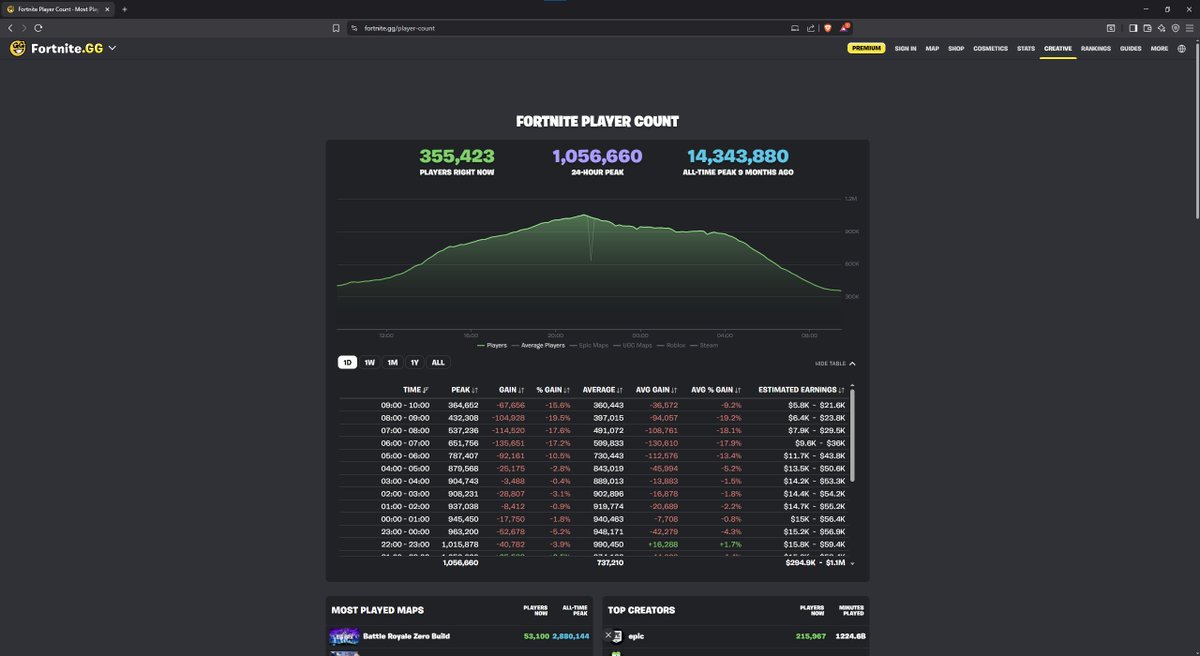Toggle the browser sidebar panel icon

click(1134, 28)
